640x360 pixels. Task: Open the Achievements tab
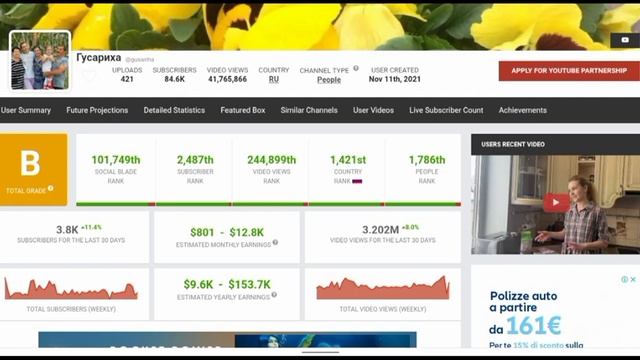click(x=522, y=110)
